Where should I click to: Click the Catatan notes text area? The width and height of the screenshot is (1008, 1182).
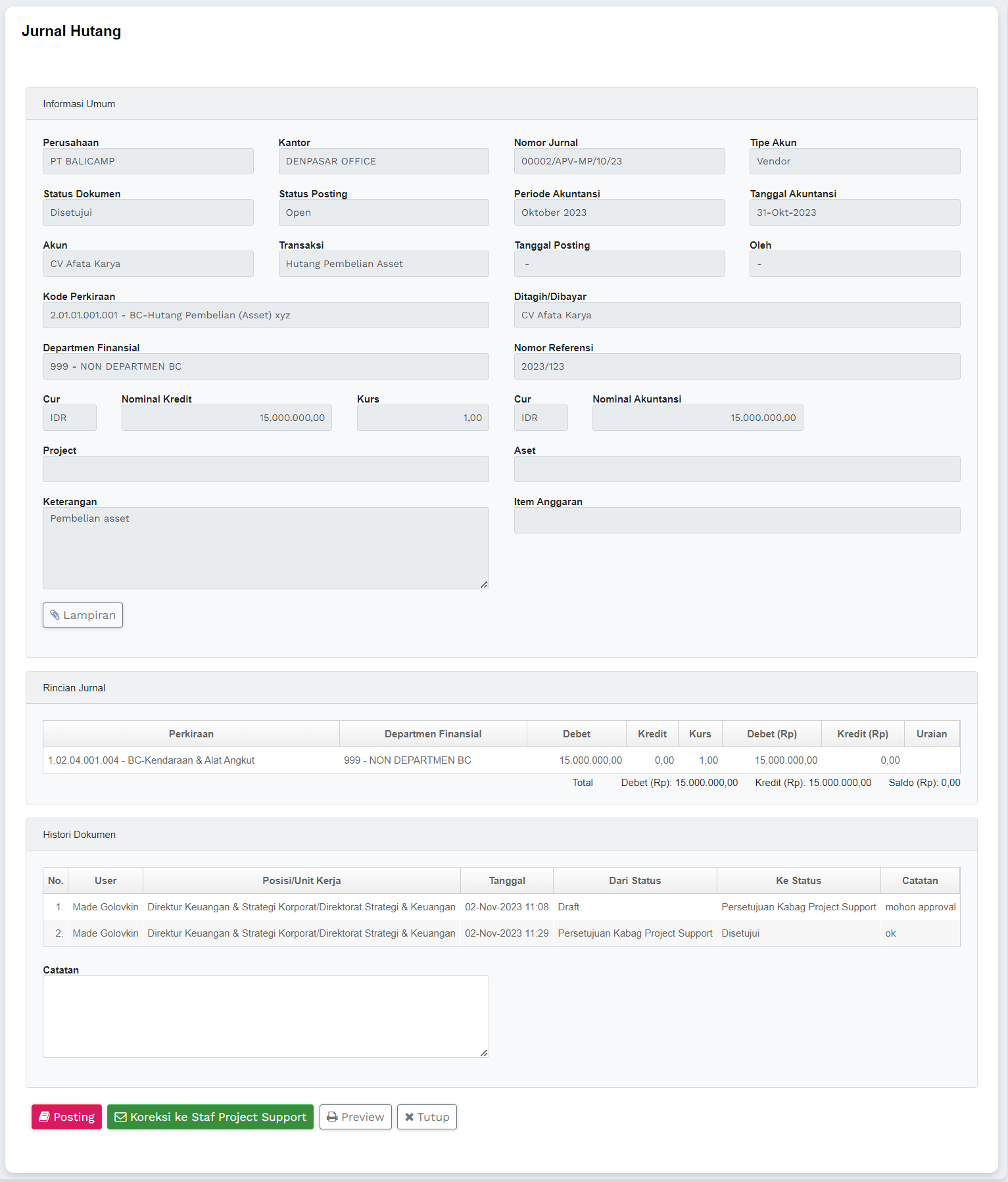(x=266, y=1016)
